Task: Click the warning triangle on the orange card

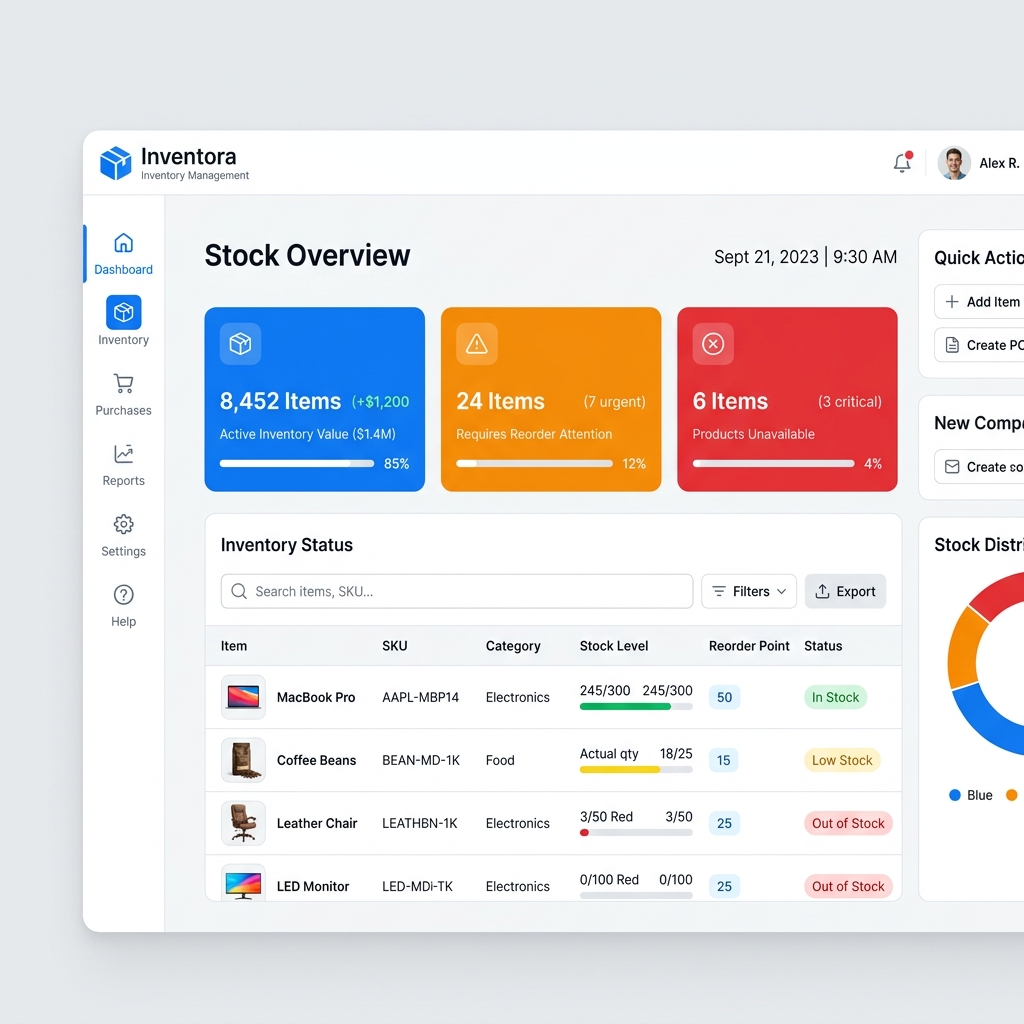Action: [477, 343]
